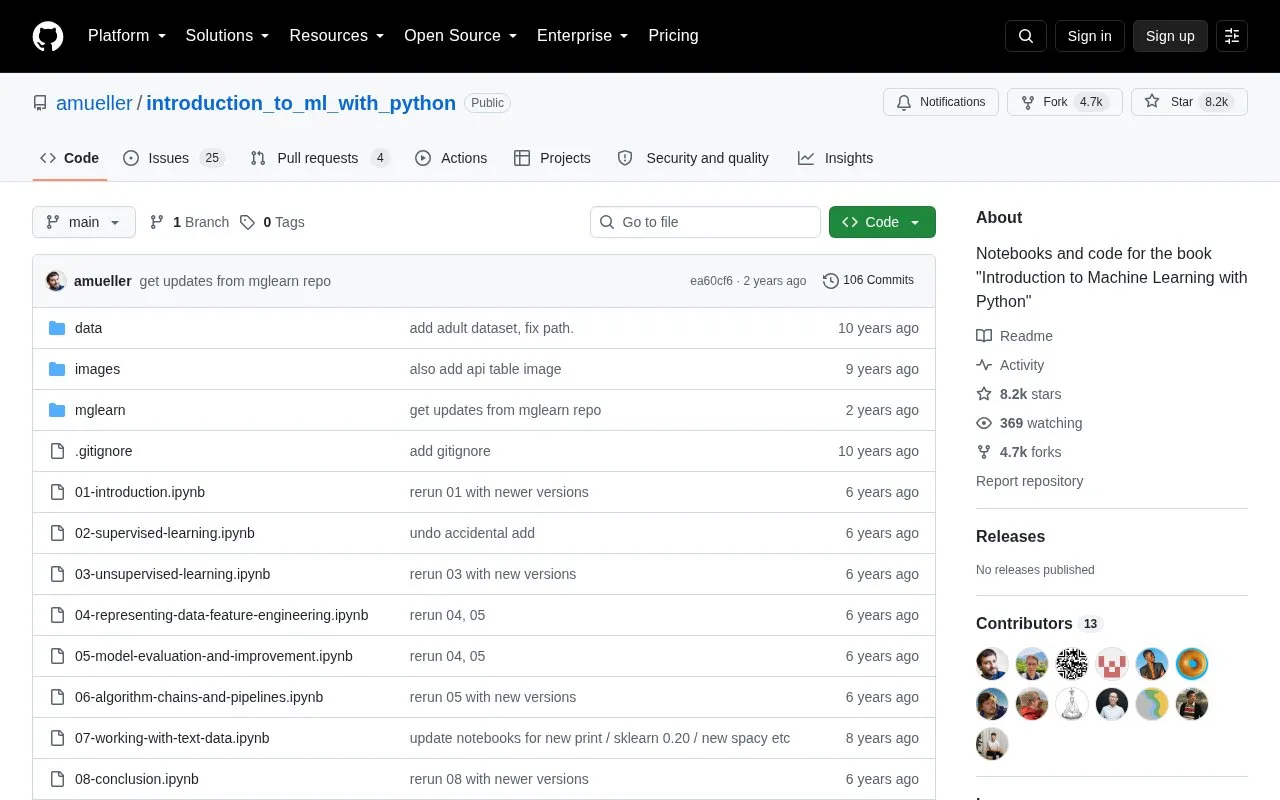Viewport: 1280px width, 800px height.
Task: Open the GitHub homepage logo
Action: point(48,36)
